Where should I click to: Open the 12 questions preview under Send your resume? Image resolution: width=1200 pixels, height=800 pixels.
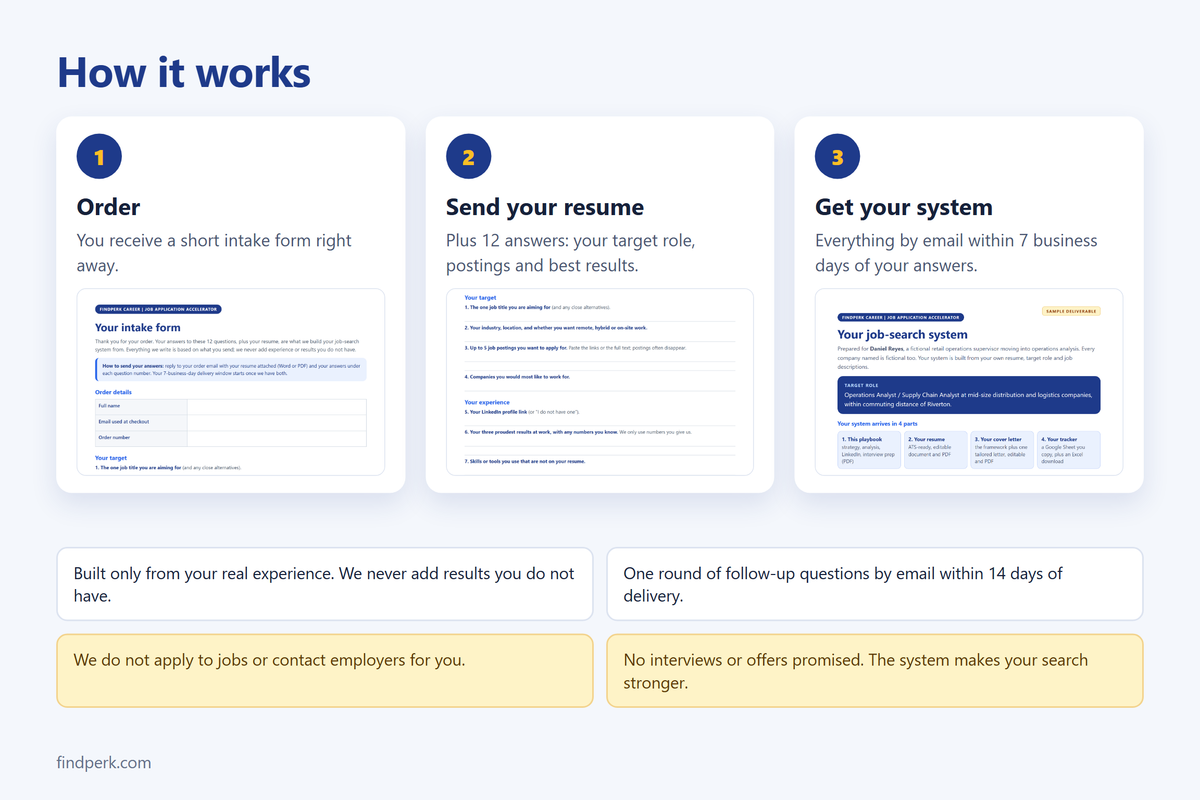(x=600, y=382)
